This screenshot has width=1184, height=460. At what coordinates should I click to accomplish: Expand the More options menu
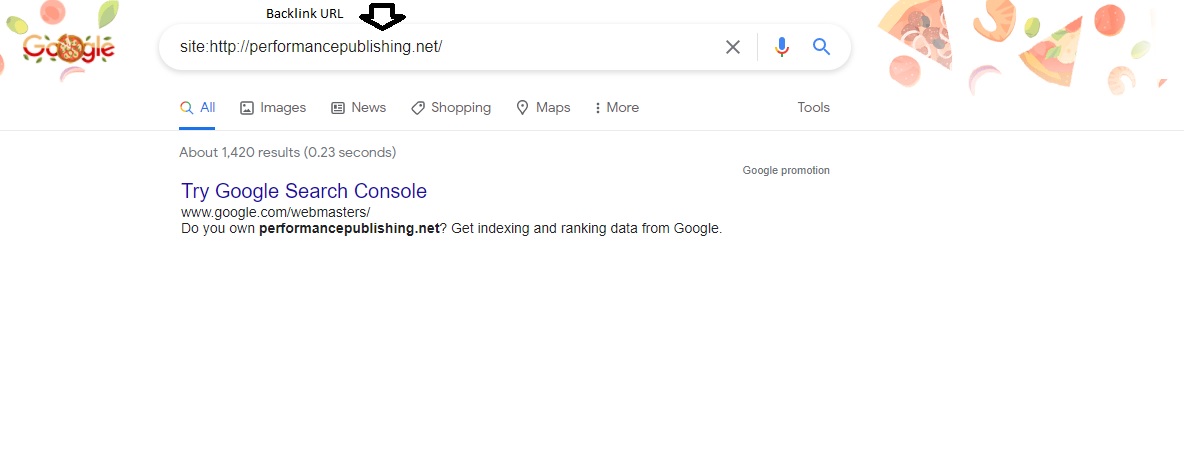point(616,108)
